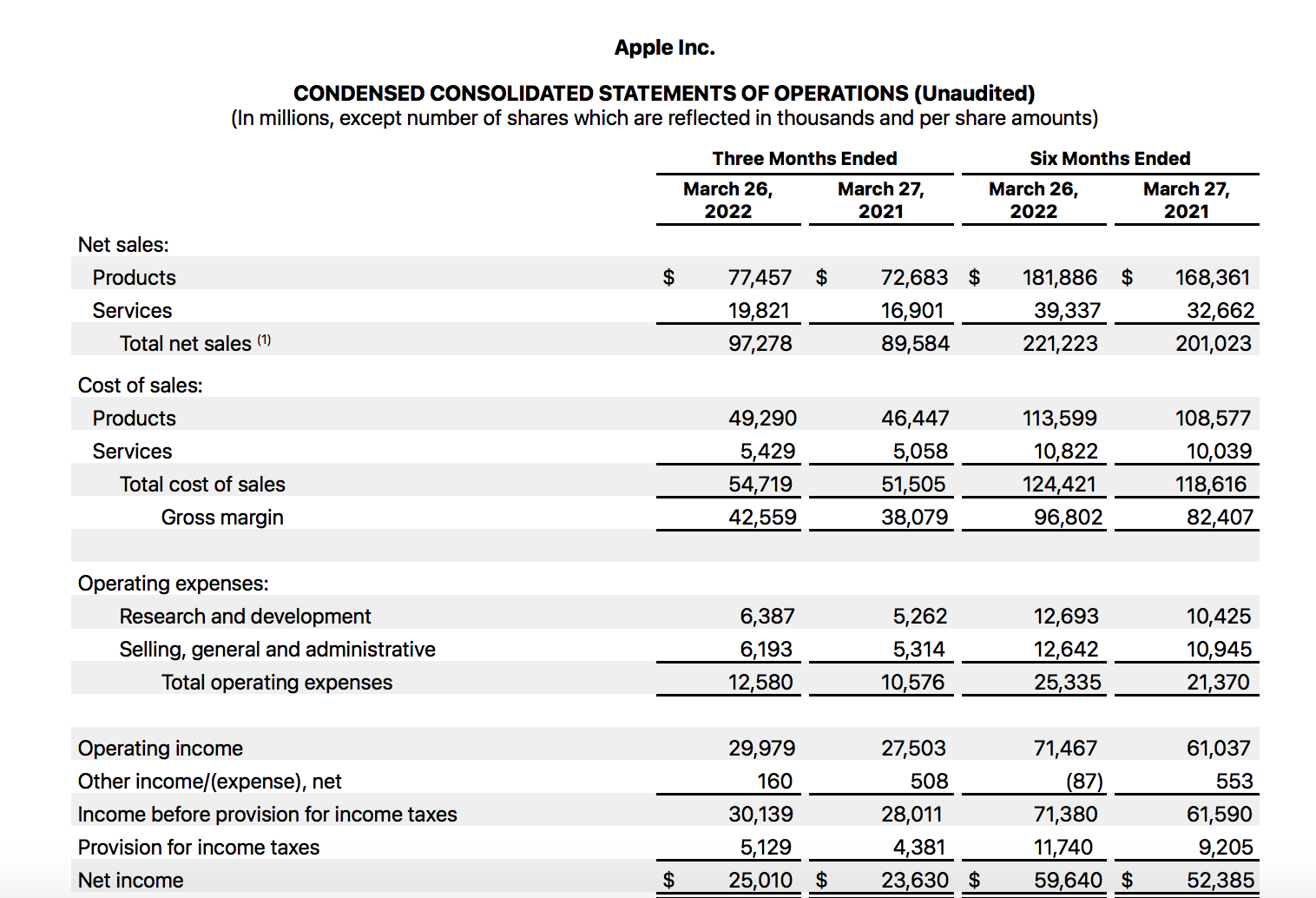The image size is (1316, 898).
Task: Click the Research and development value 12,693
Action: click(x=1066, y=617)
